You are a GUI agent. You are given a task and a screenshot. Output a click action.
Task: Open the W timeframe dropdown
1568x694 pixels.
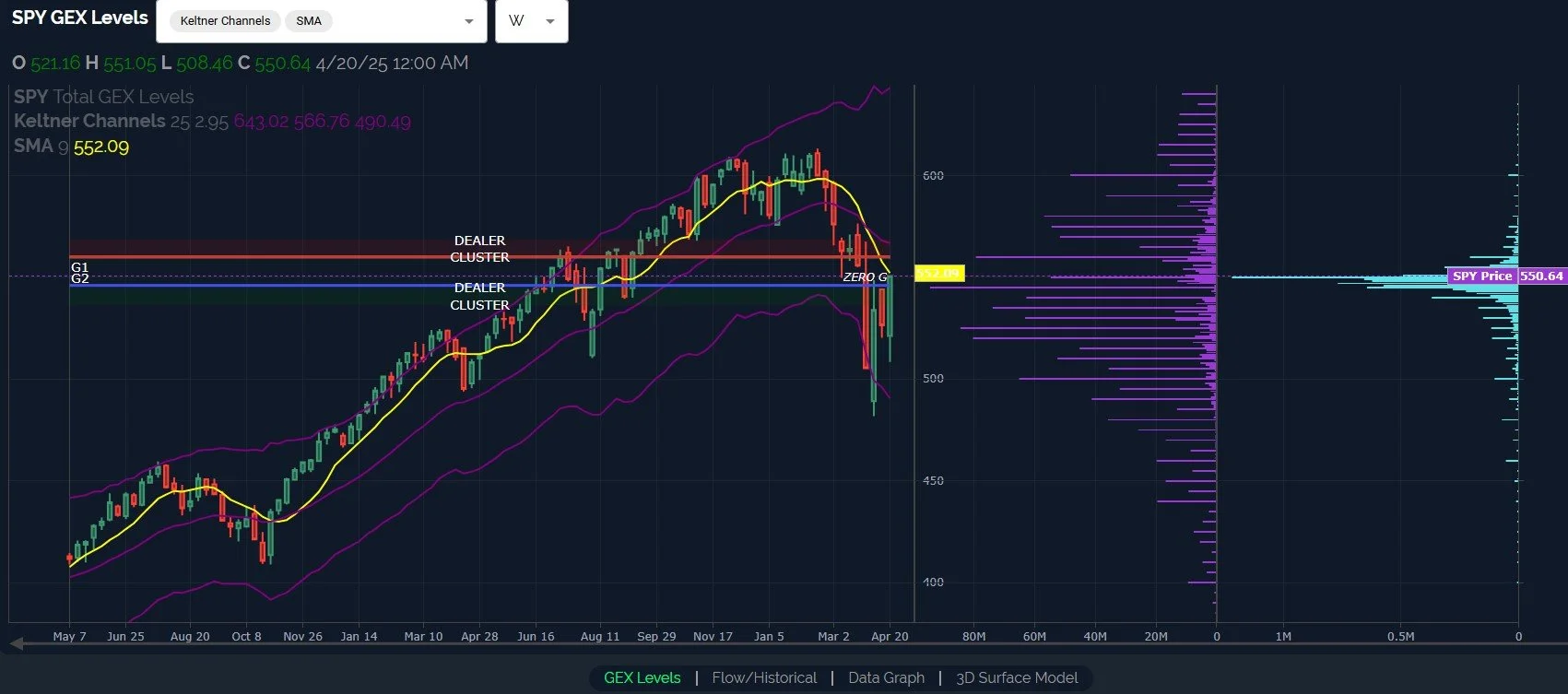[532, 21]
